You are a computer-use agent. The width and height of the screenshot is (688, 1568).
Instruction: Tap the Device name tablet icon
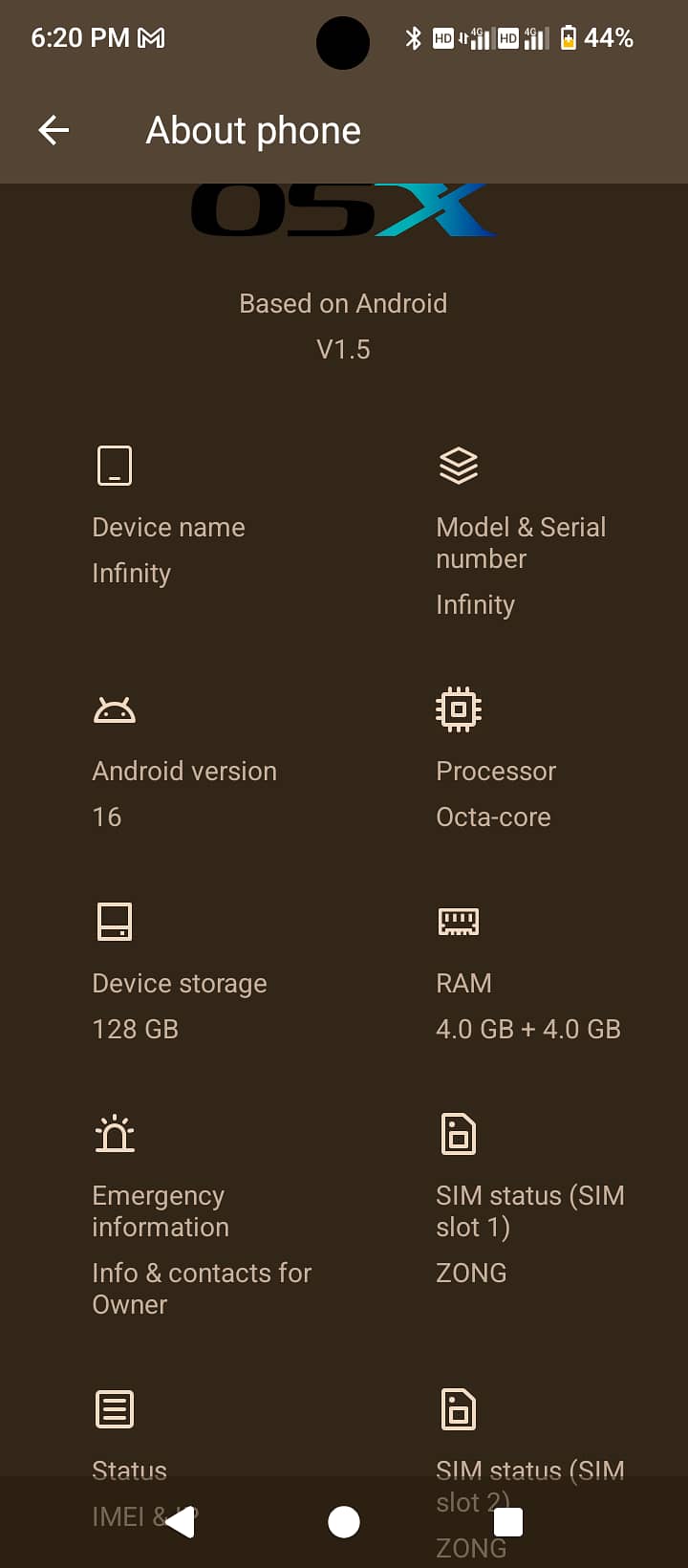click(115, 466)
